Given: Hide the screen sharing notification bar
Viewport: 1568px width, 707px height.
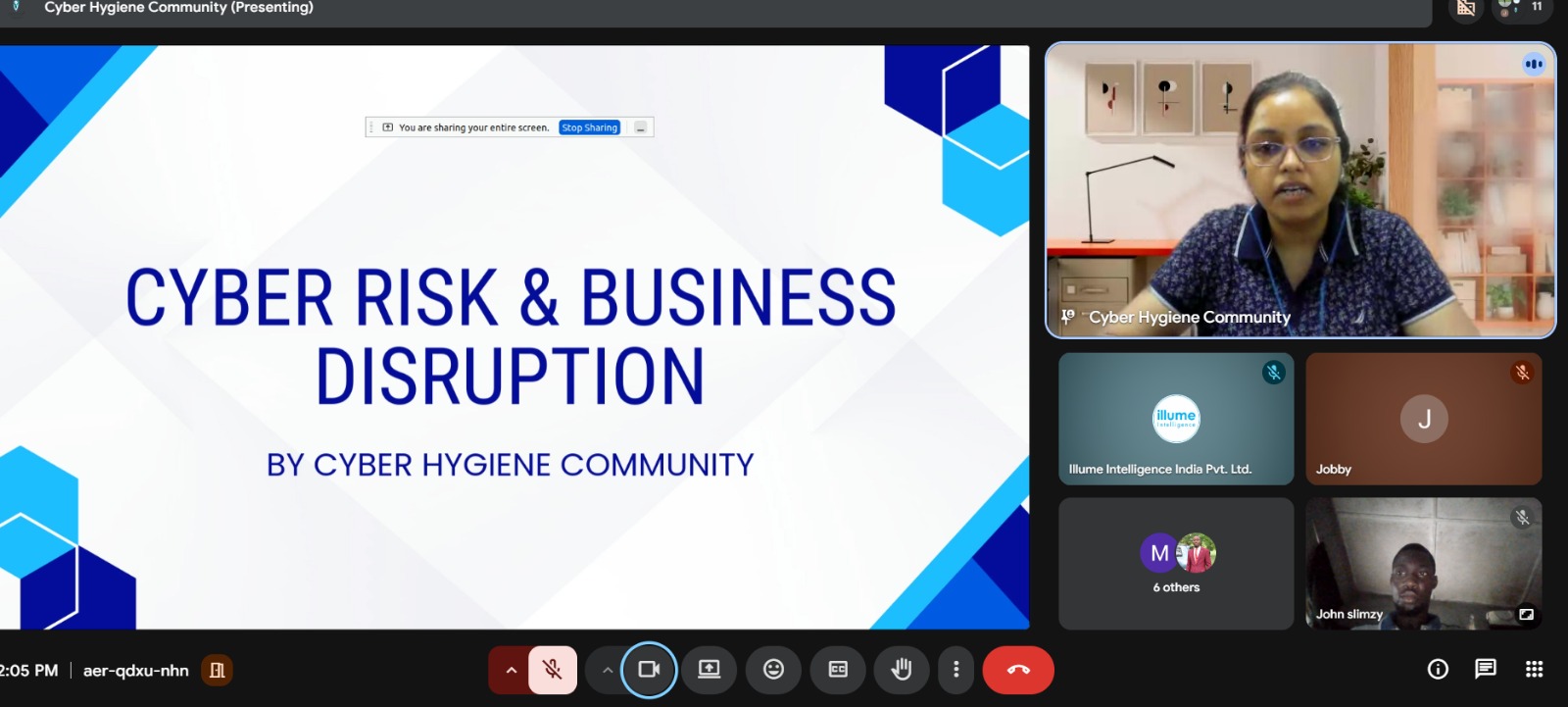Looking at the screenshot, I should pyautogui.click(x=641, y=127).
